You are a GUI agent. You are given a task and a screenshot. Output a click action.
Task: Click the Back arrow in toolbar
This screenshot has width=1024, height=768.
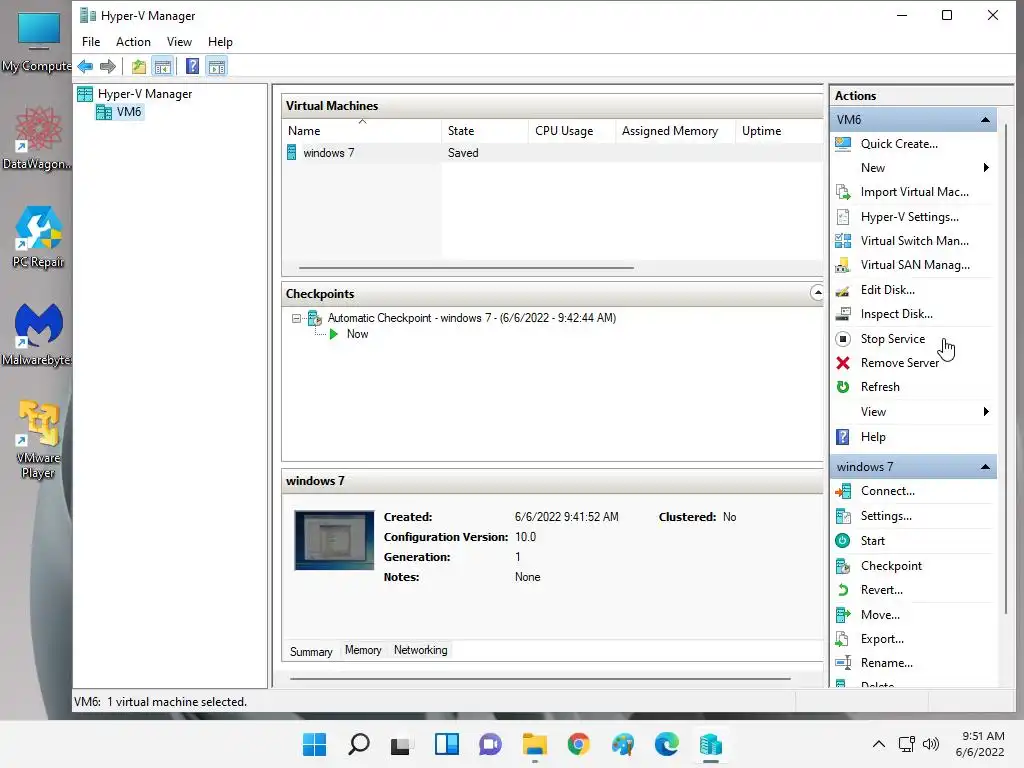point(85,66)
